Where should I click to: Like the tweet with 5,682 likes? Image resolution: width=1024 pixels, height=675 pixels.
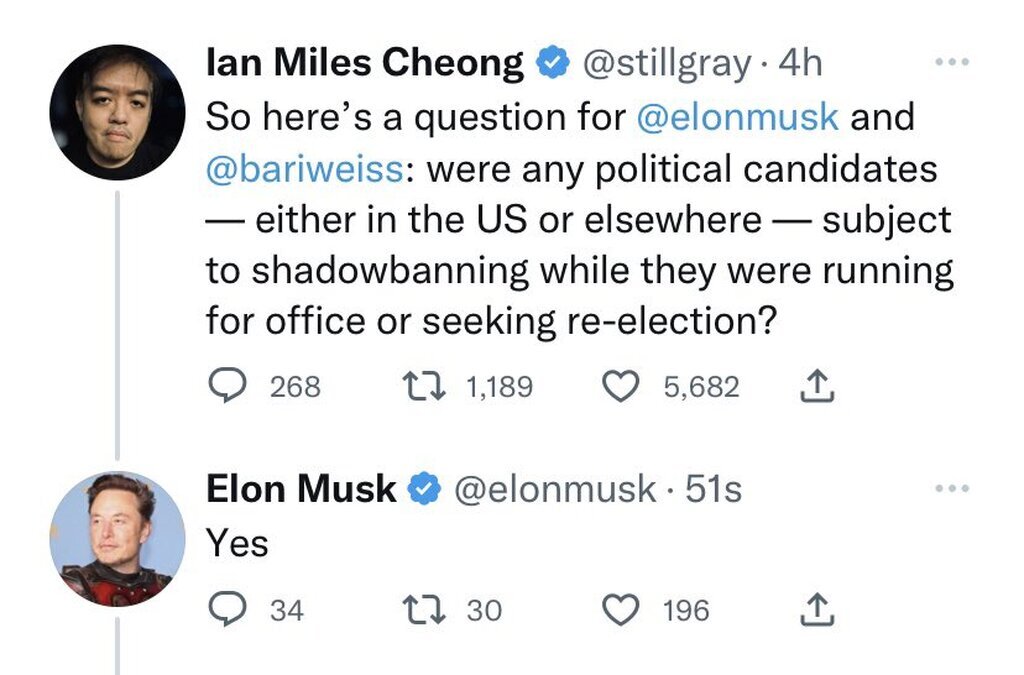pos(621,386)
